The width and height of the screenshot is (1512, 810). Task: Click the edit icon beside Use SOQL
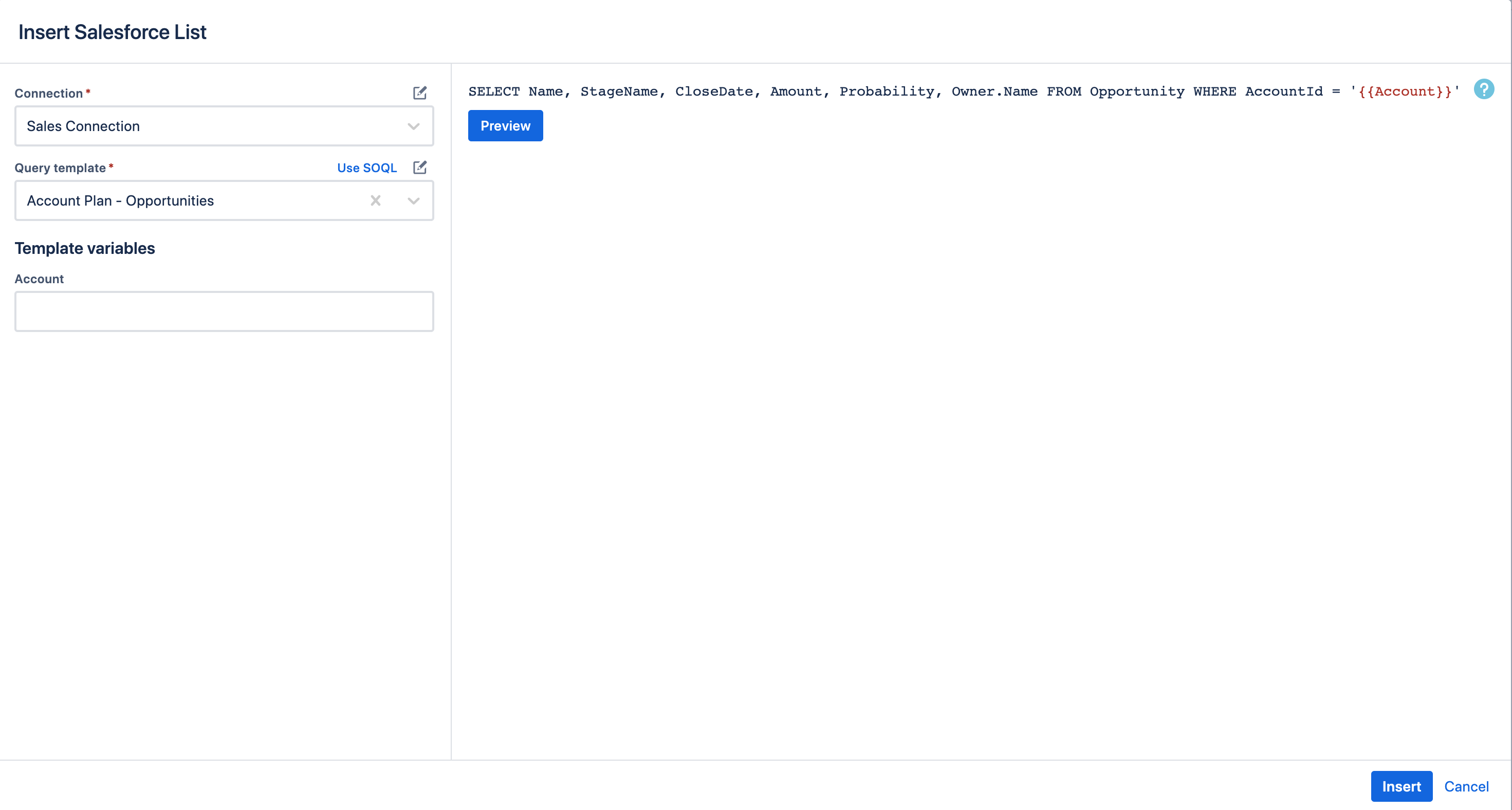pyautogui.click(x=420, y=167)
